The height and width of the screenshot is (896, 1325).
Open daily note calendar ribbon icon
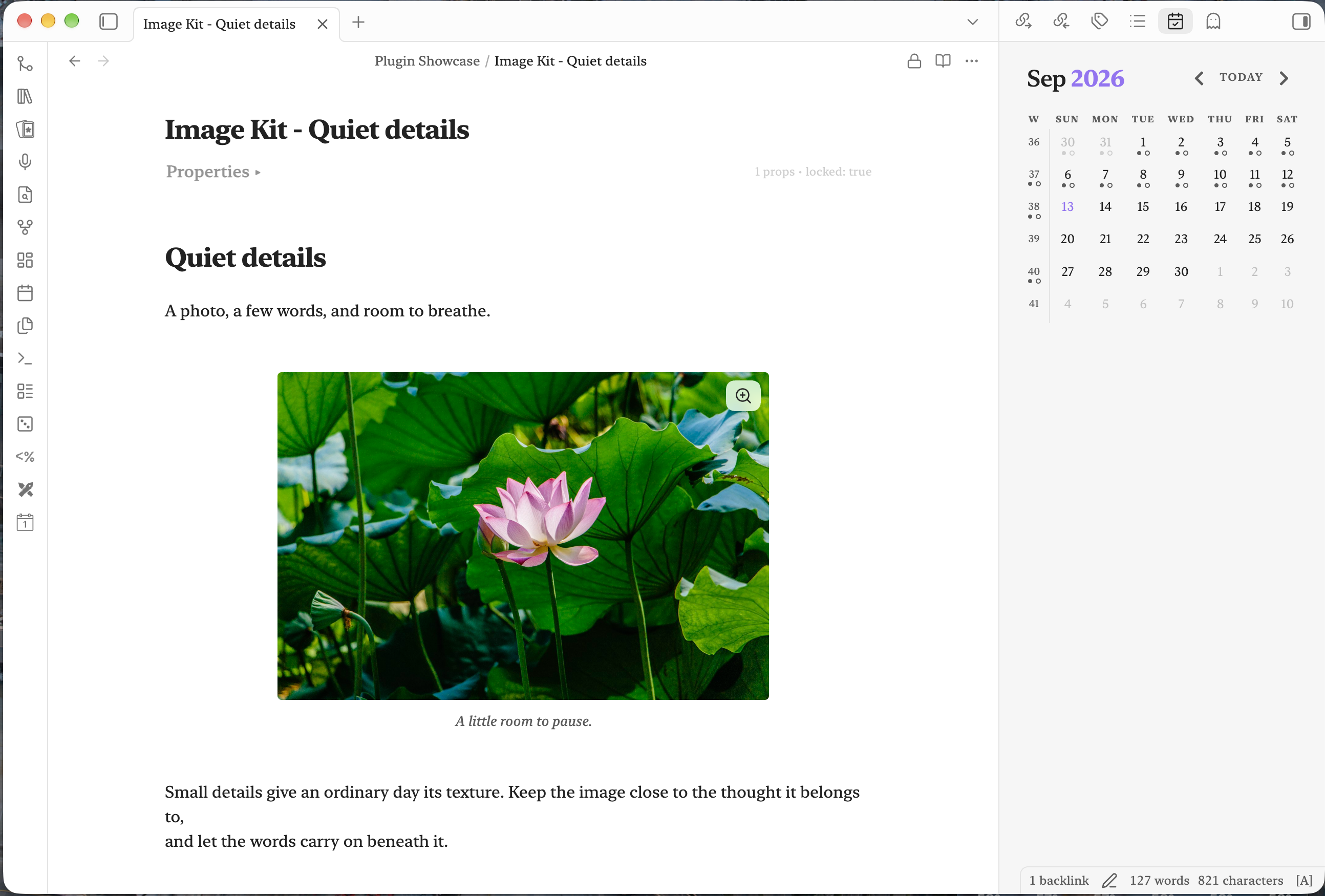click(x=25, y=293)
